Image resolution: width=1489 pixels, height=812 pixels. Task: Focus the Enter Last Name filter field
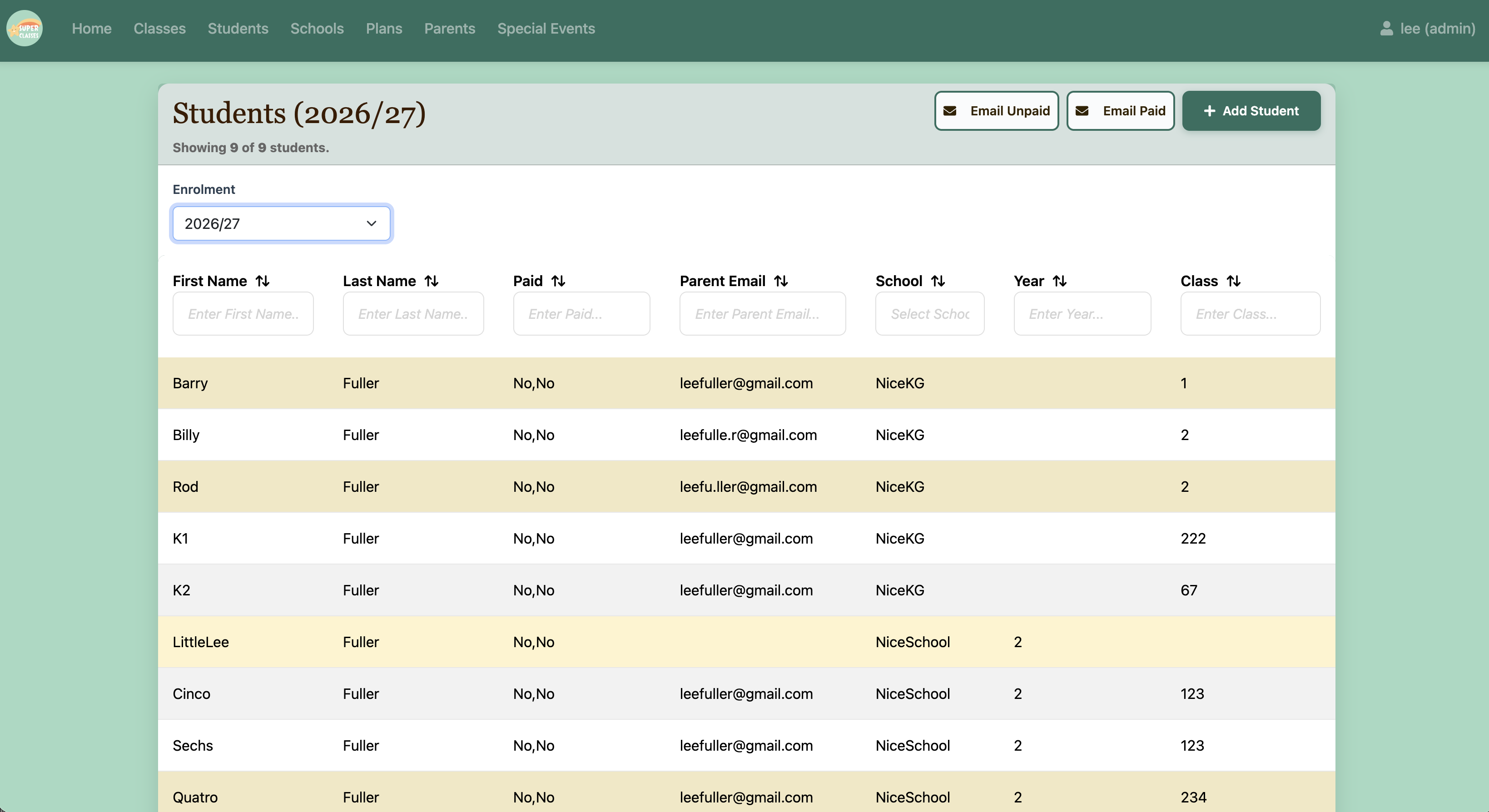[413, 314]
